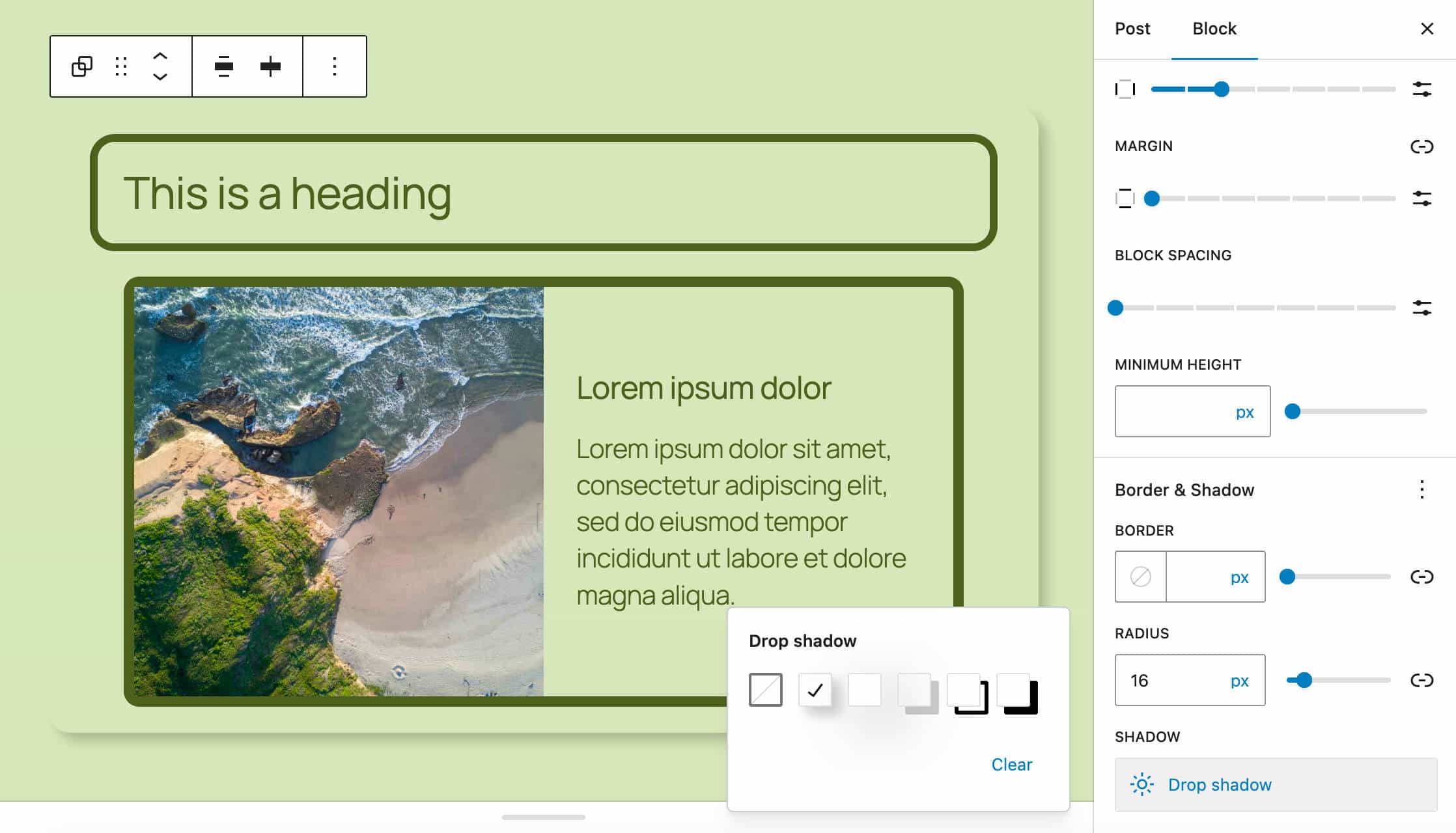
Task: Toggle custom size for padding slider
Action: [x=1421, y=89]
